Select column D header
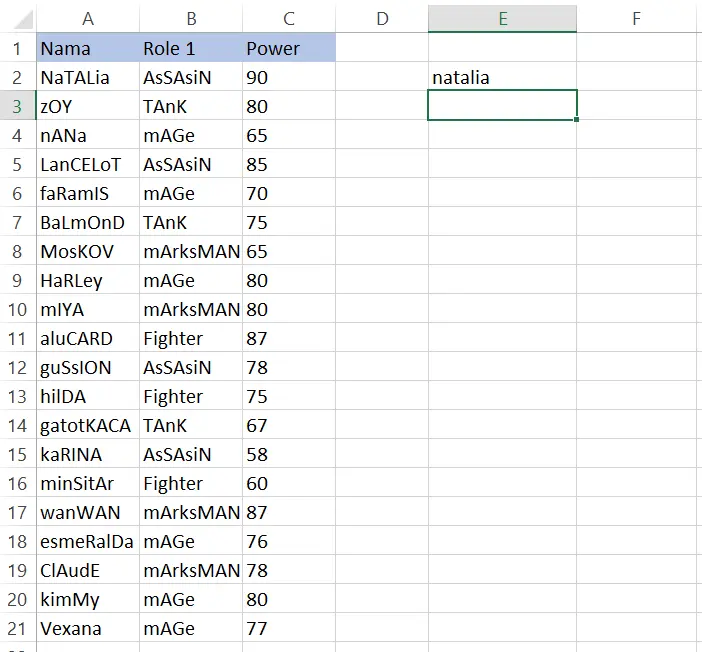The height and width of the screenshot is (652, 702). pyautogui.click(x=382, y=19)
